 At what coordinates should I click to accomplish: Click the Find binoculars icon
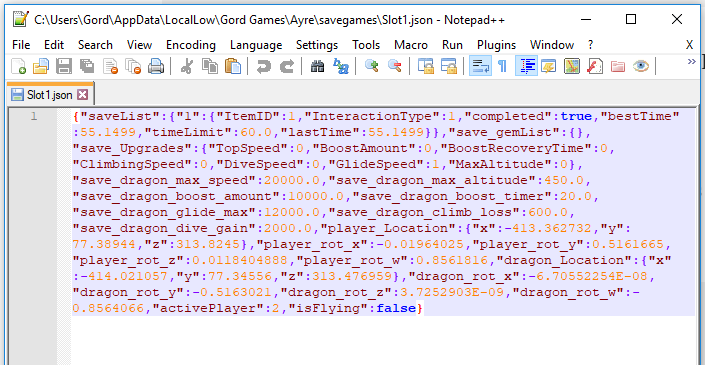(317, 67)
